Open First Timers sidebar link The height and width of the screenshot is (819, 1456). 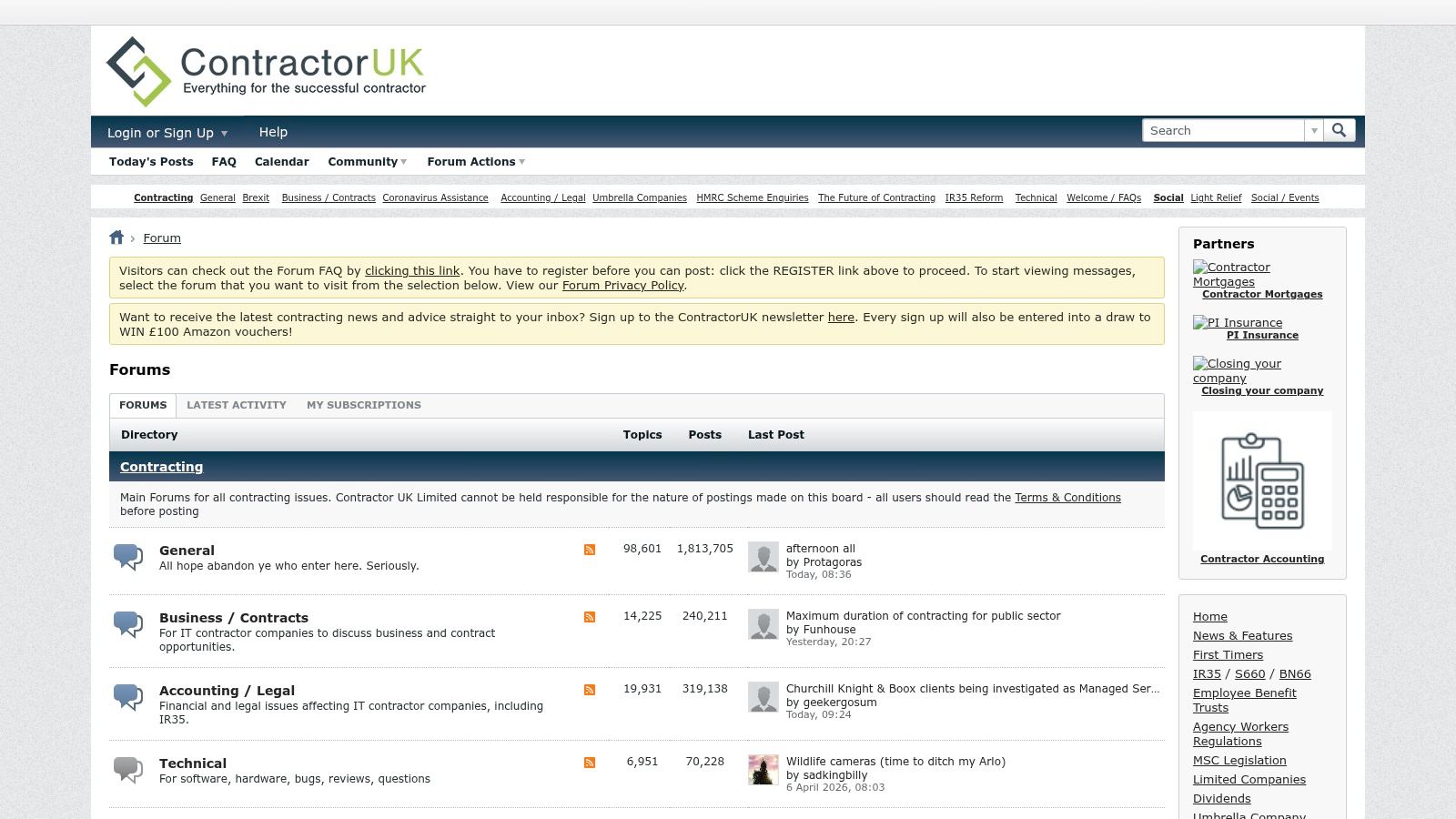(x=1228, y=655)
